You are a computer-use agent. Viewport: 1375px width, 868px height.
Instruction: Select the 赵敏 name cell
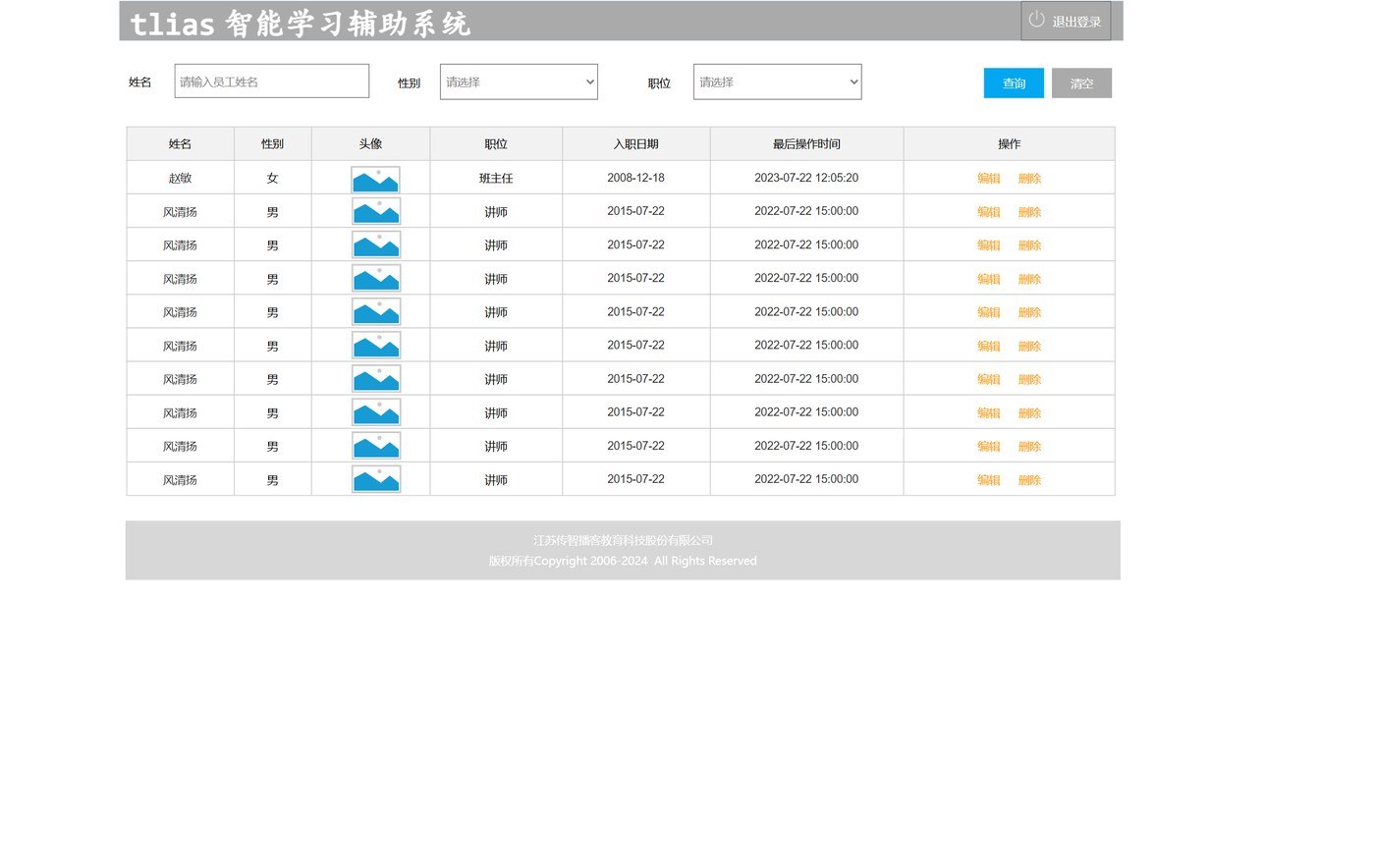click(x=180, y=178)
